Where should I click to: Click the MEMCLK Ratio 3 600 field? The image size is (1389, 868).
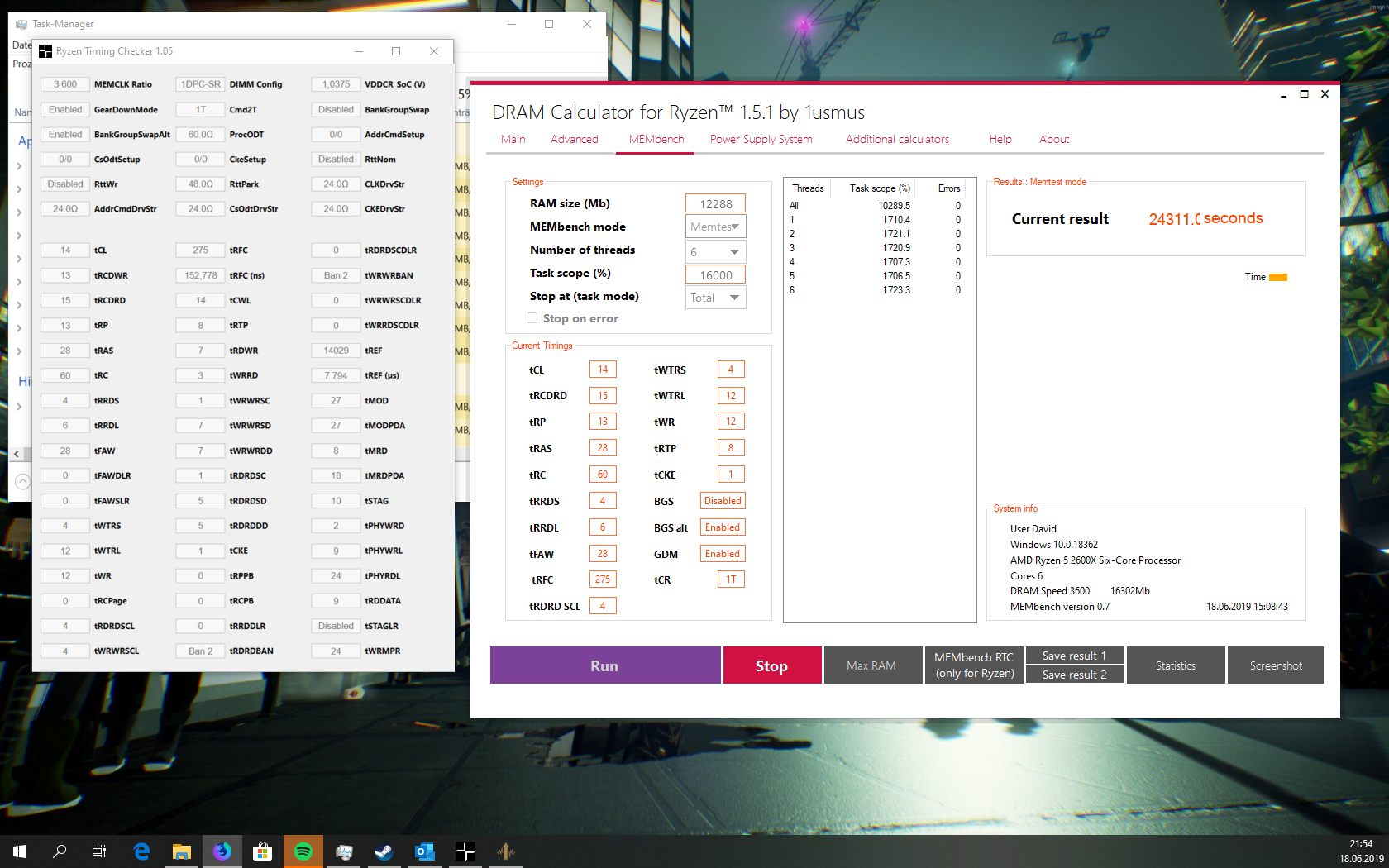(x=65, y=84)
